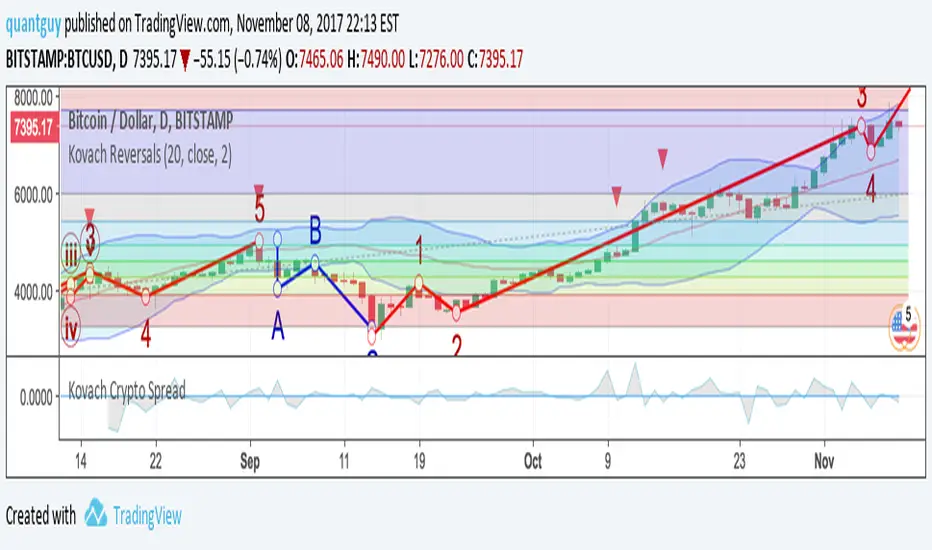Click the BITSTAMP:BTCUSD, D symbol text
The width and height of the screenshot is (932, 550).
[x=67, y=59]
